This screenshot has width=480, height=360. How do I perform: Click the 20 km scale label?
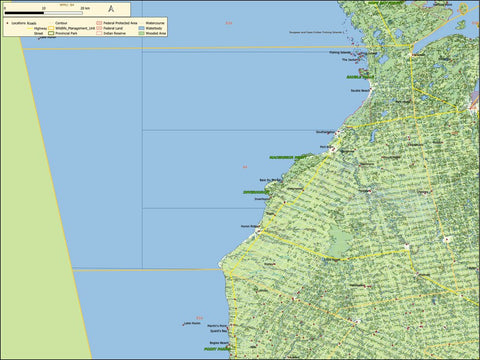(x=85, y=8)
